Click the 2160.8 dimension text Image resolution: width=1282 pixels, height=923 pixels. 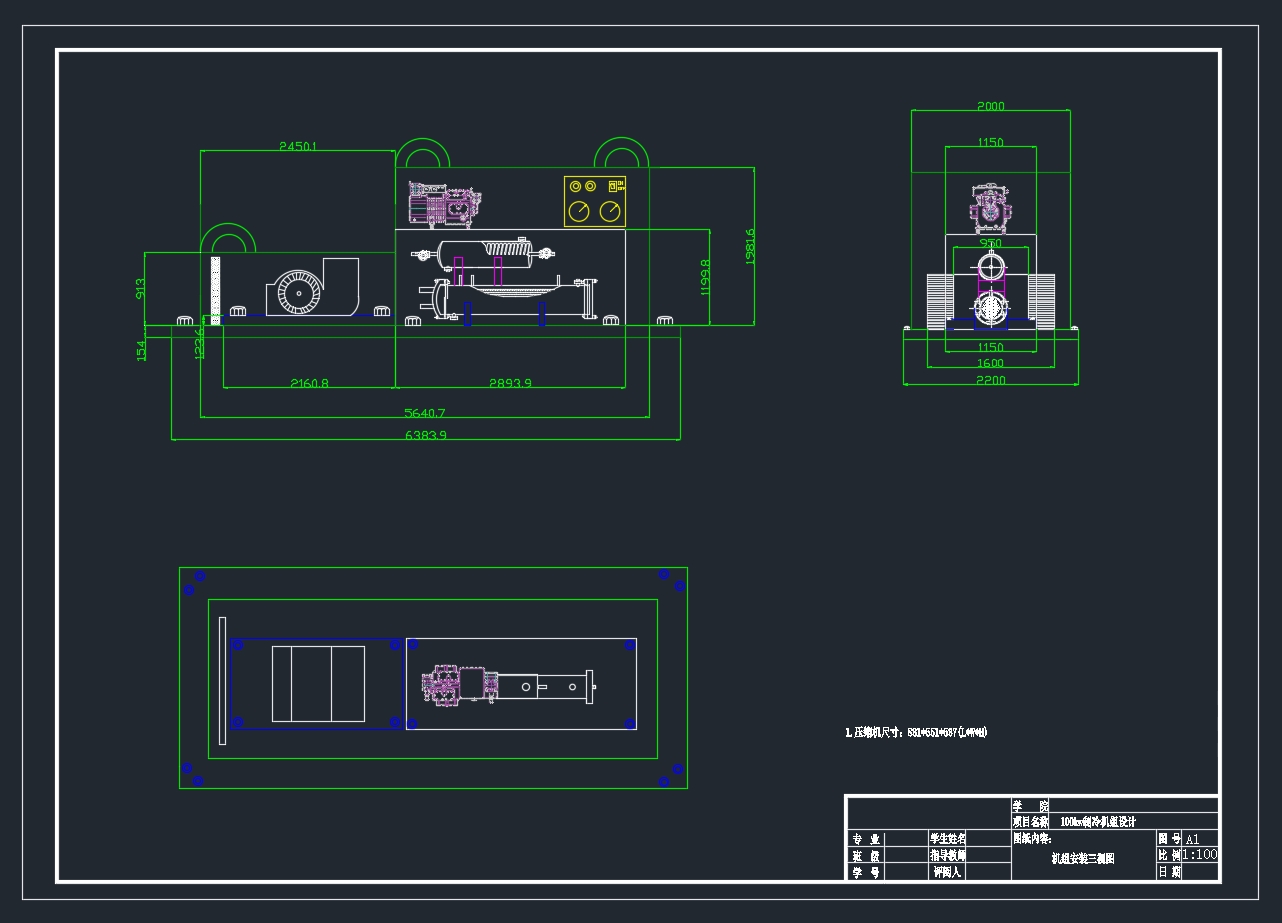[x=309, y=383]
